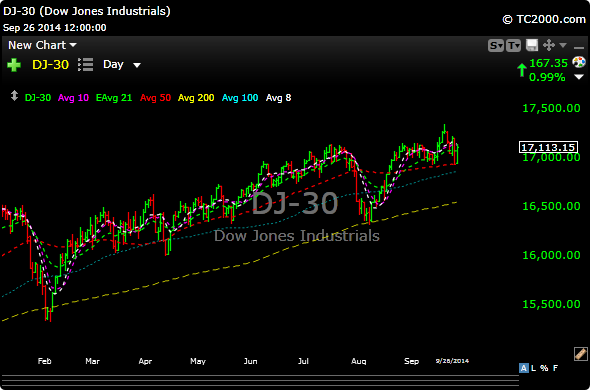Toggle the F scale option
The image size is (590, 390).
point(555,368)
